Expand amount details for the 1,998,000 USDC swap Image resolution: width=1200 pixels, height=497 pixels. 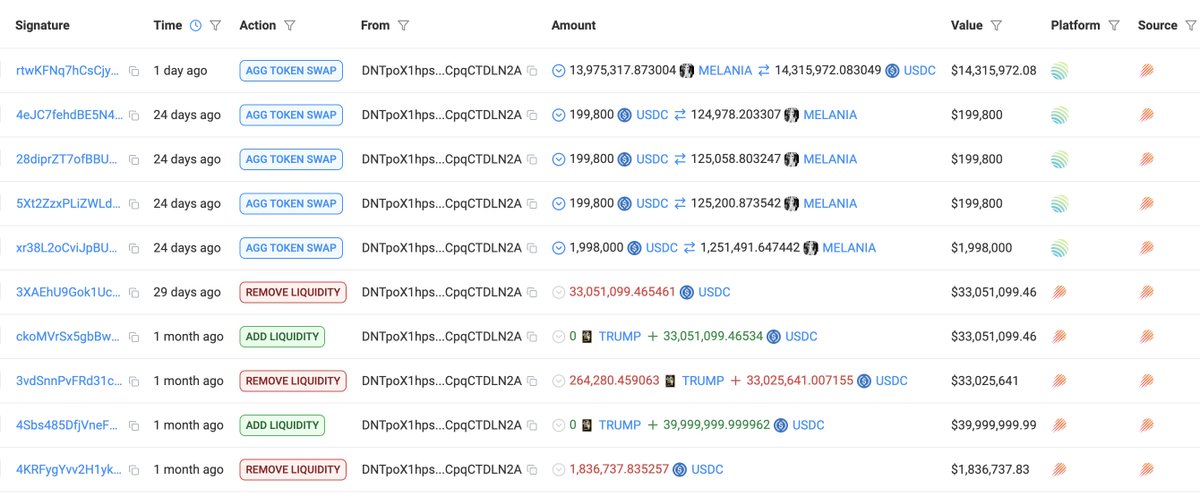(559, 248)
